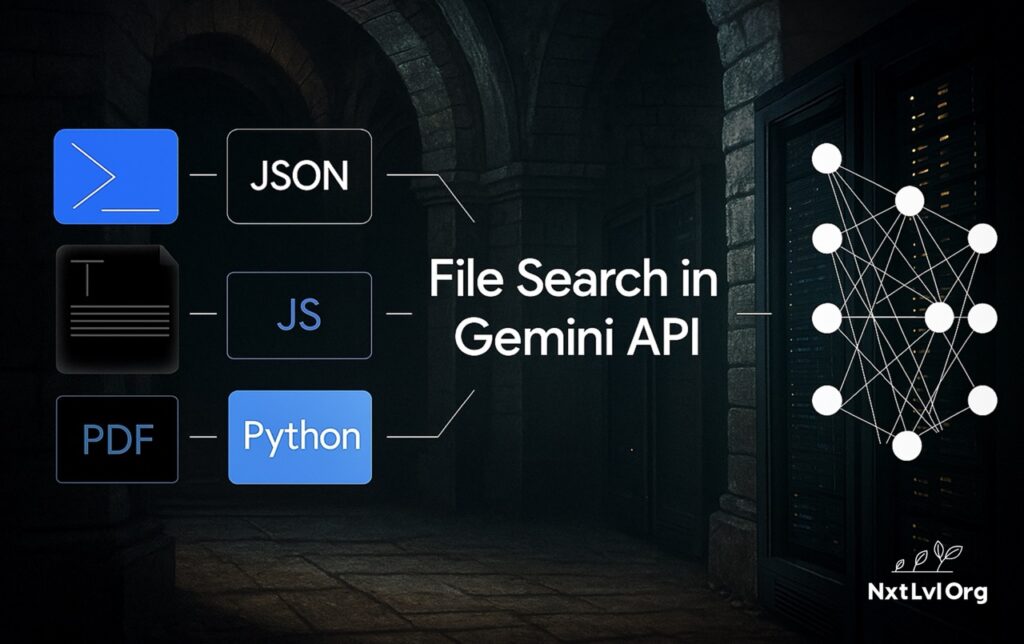Click the PDF file icon
Image resolution: width=1024 pixels, height=644 pixels.
coord(116,437)
